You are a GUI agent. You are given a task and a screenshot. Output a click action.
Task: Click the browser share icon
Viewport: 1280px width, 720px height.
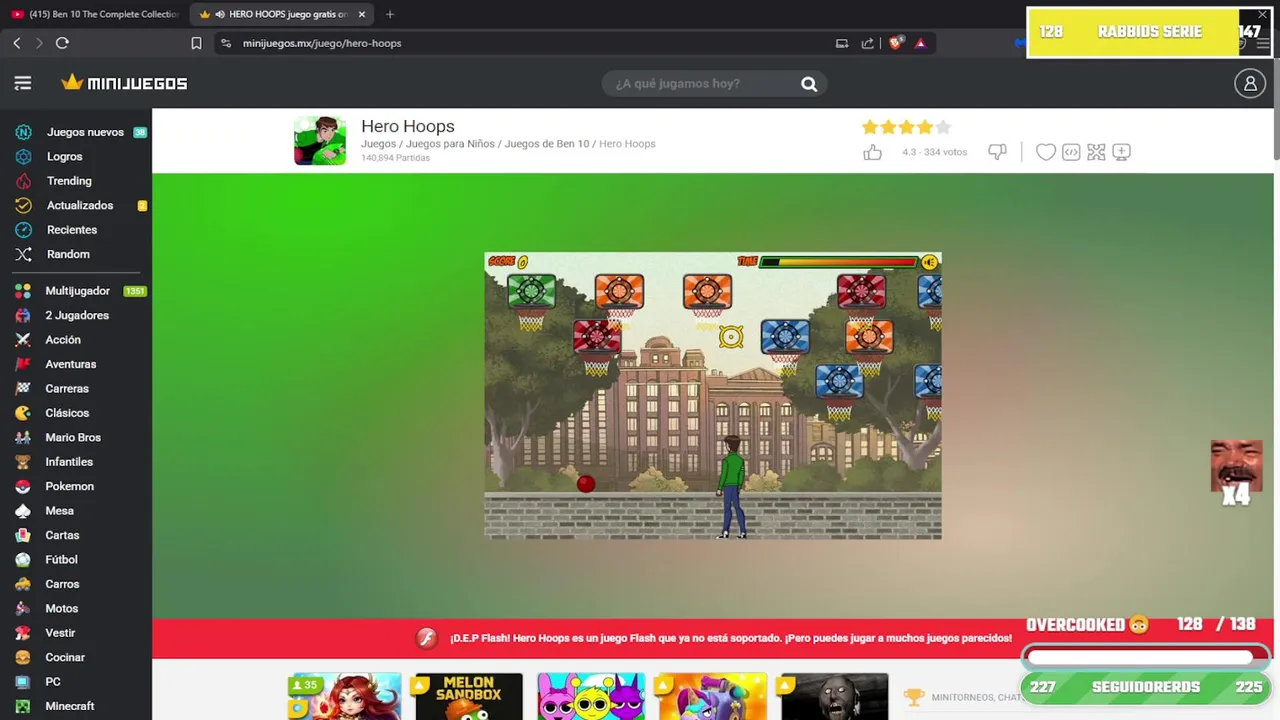(x=867, y=43)
